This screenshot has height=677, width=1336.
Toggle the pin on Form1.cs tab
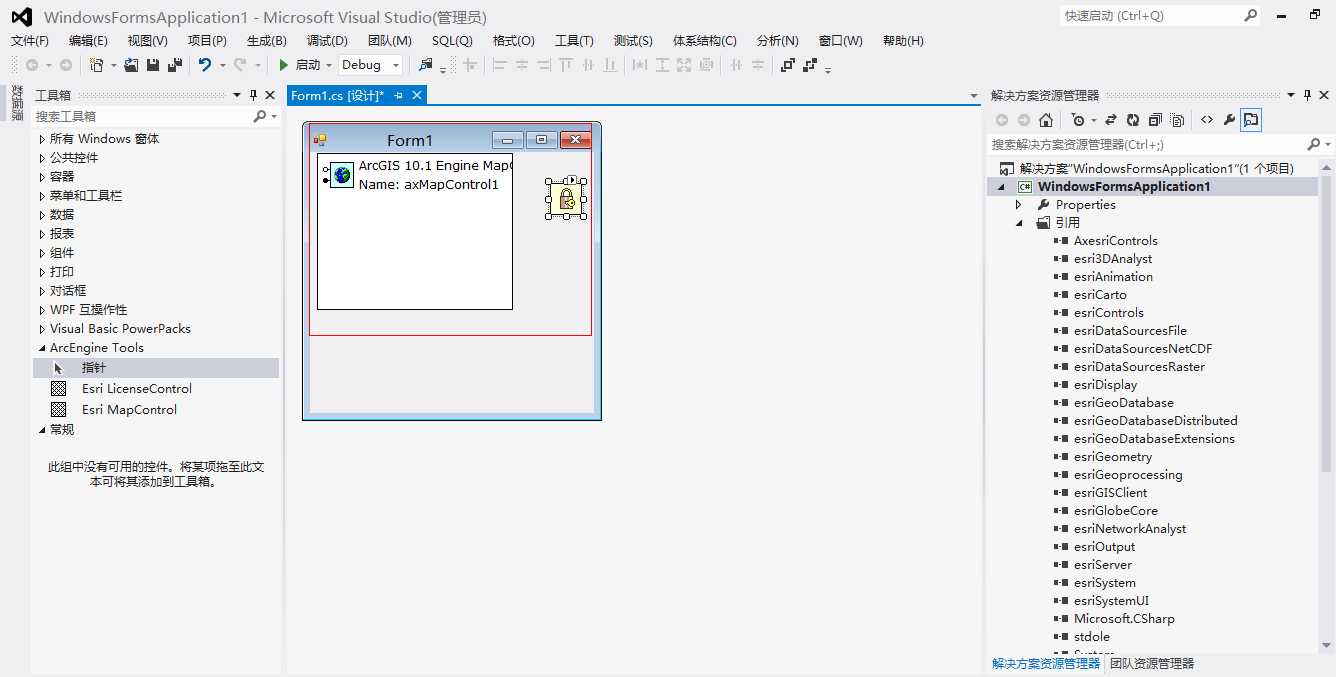point(398,95)
